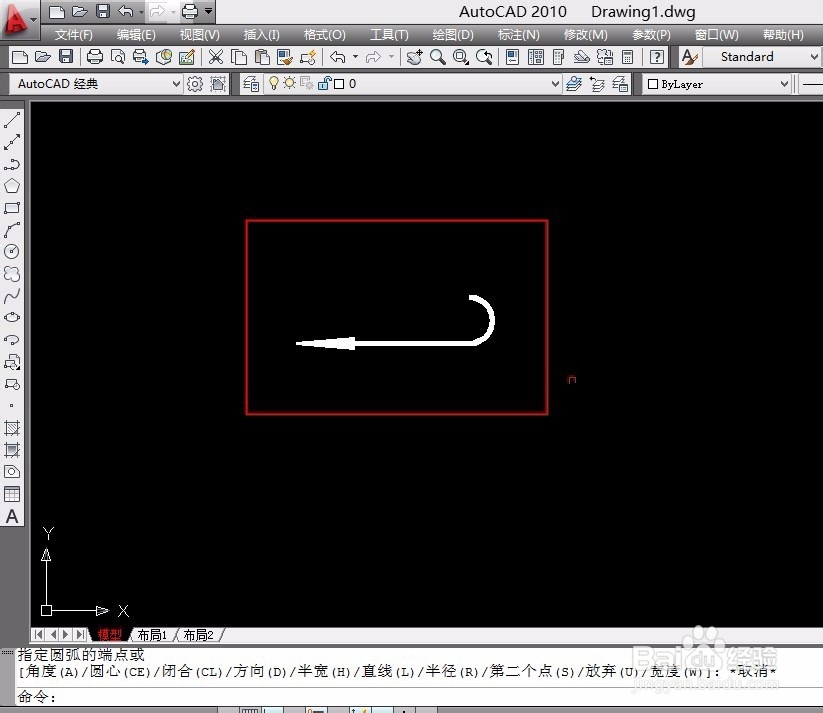The image size is (823, 713).
Task: Open the QuickCalc calculator icon
Action: [x=628, y=57]
